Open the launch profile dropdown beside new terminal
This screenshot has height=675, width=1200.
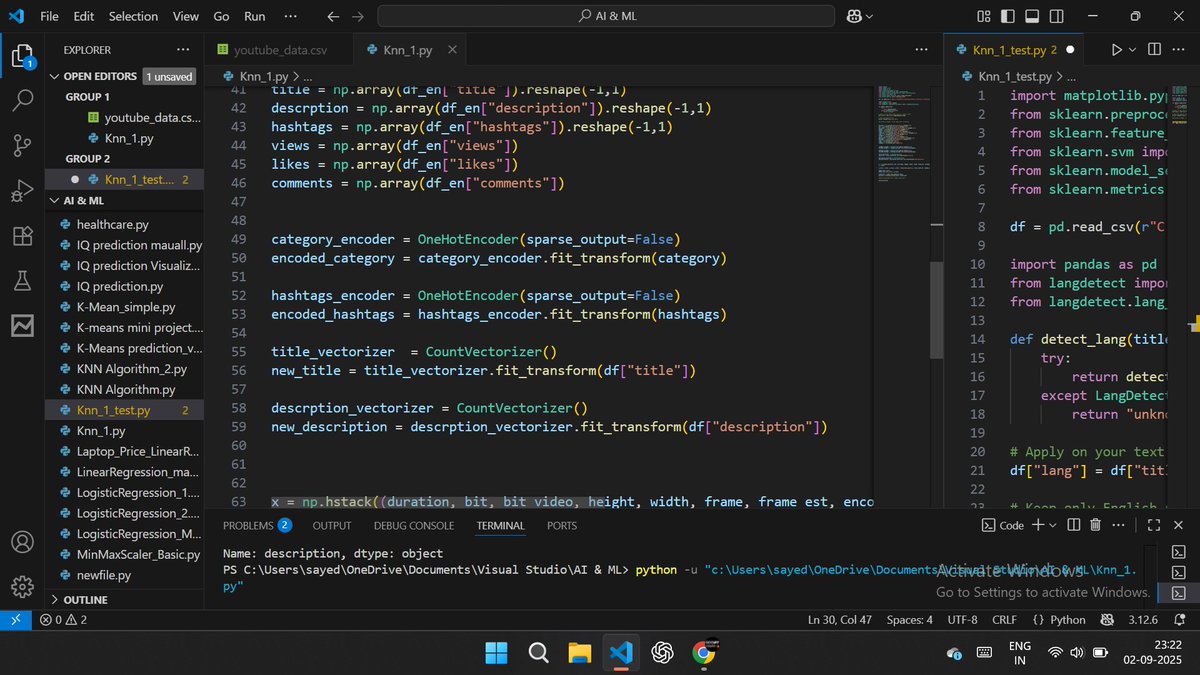(x=1052, y=525)
